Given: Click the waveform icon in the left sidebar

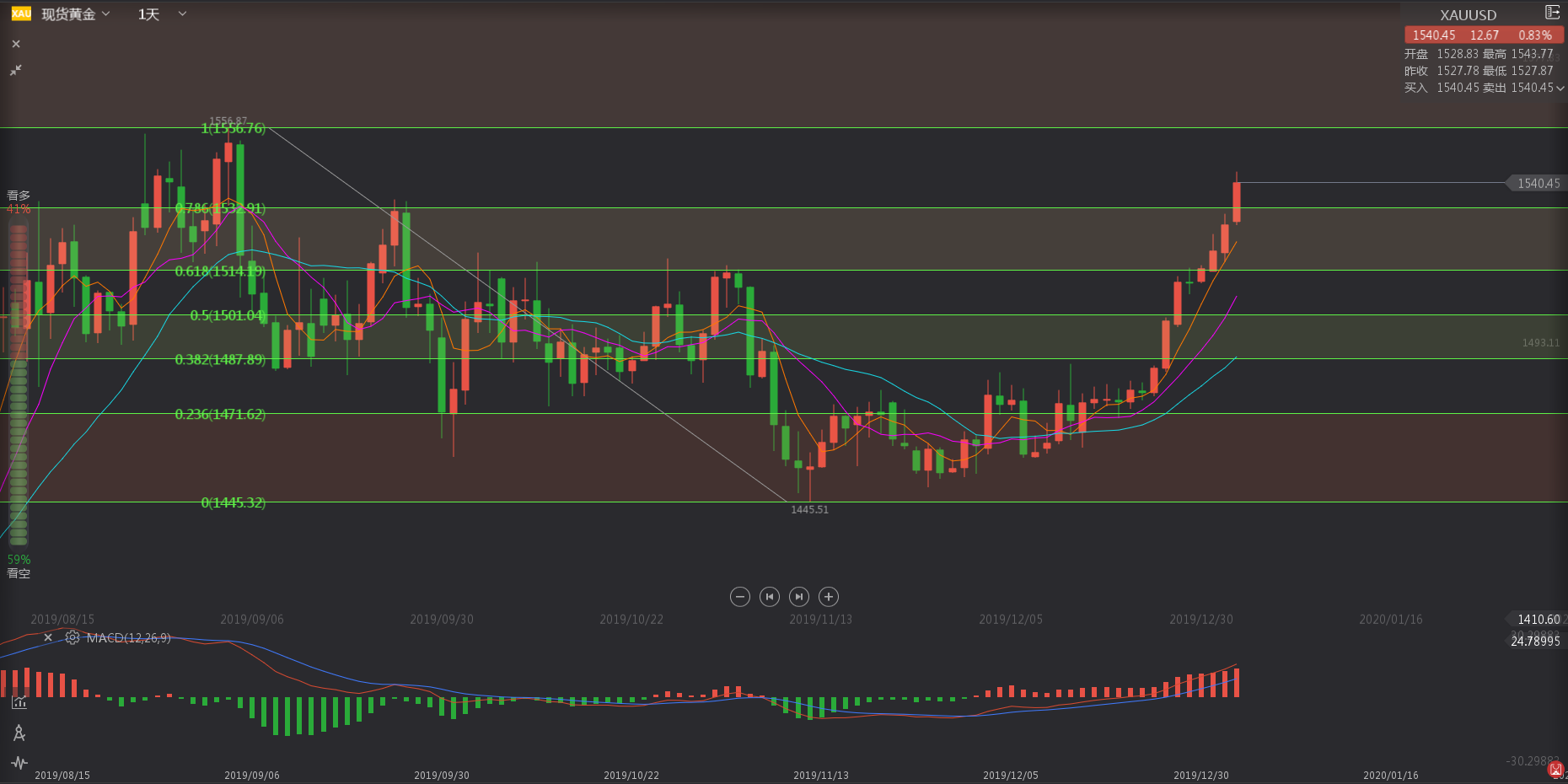Looking at the screenshot, I should tap(19, 763).
